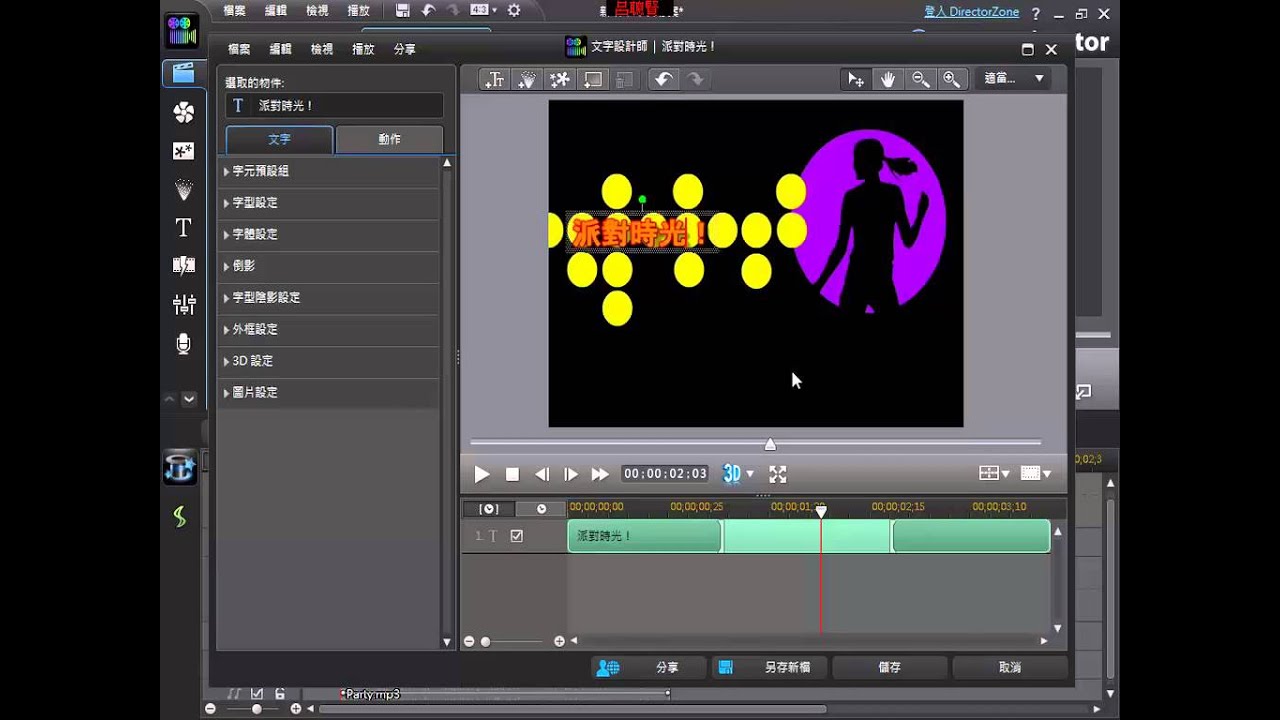Open aspect ratio 4:3 dropdown

(x=483, y=11)
